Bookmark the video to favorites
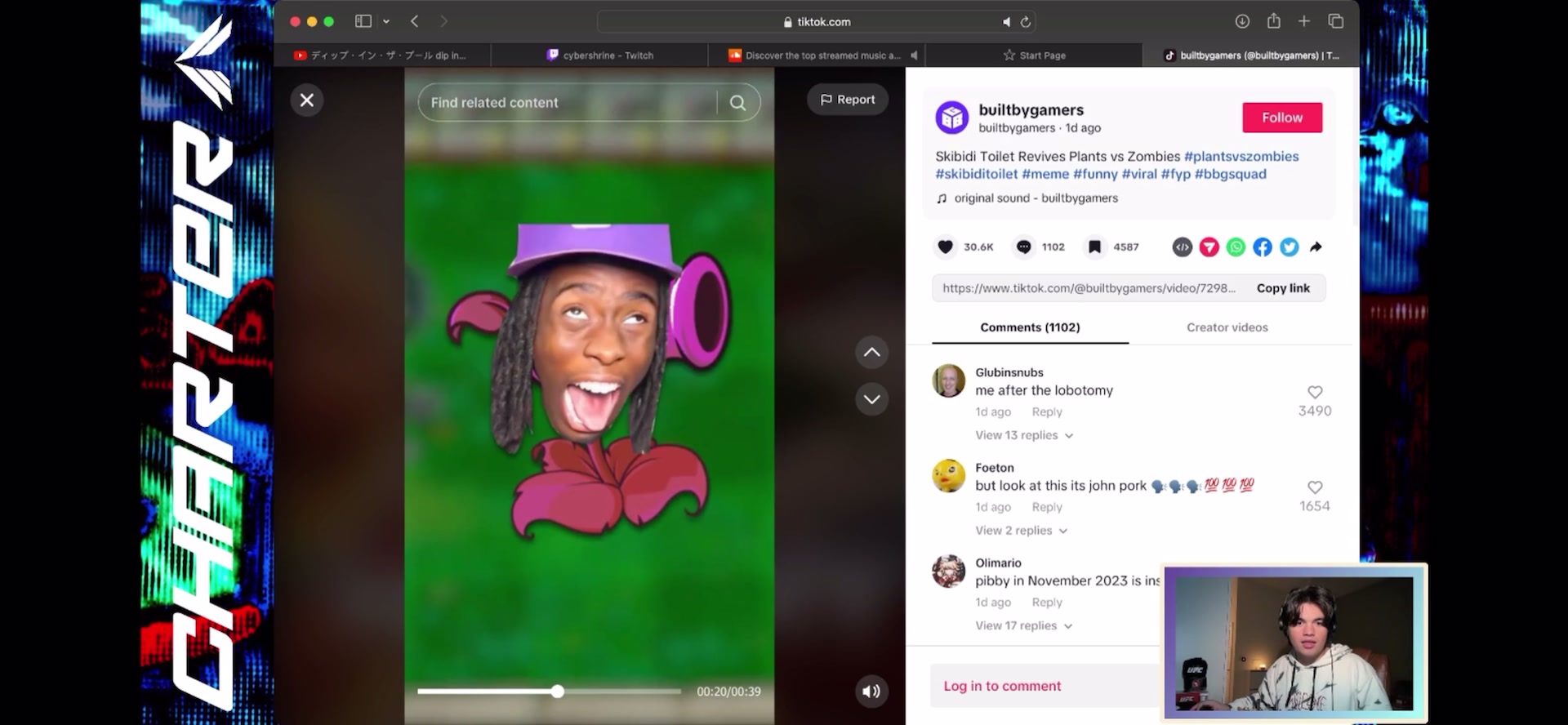The height and width of the screenshot is (725, 1568). coord(1095,247)
